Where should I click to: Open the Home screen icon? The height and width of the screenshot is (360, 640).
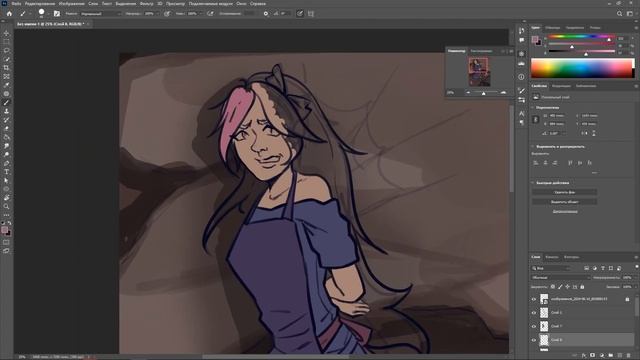9,13
